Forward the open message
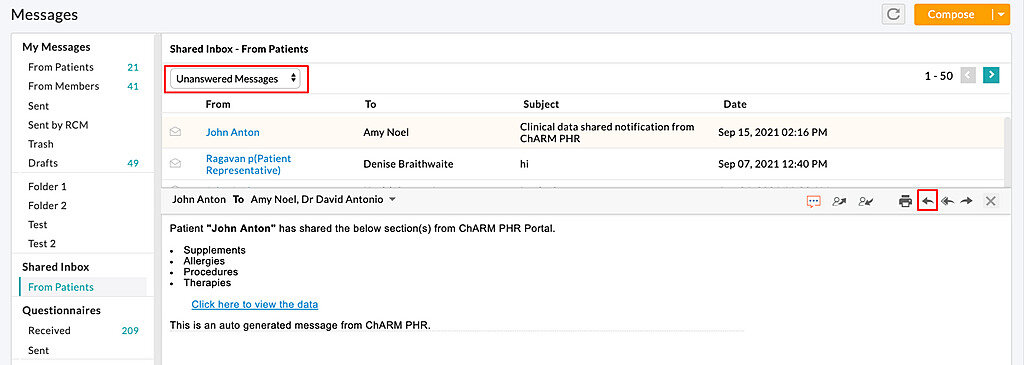The height and width of the screenshot is (365, 1024). coord(967,201)
